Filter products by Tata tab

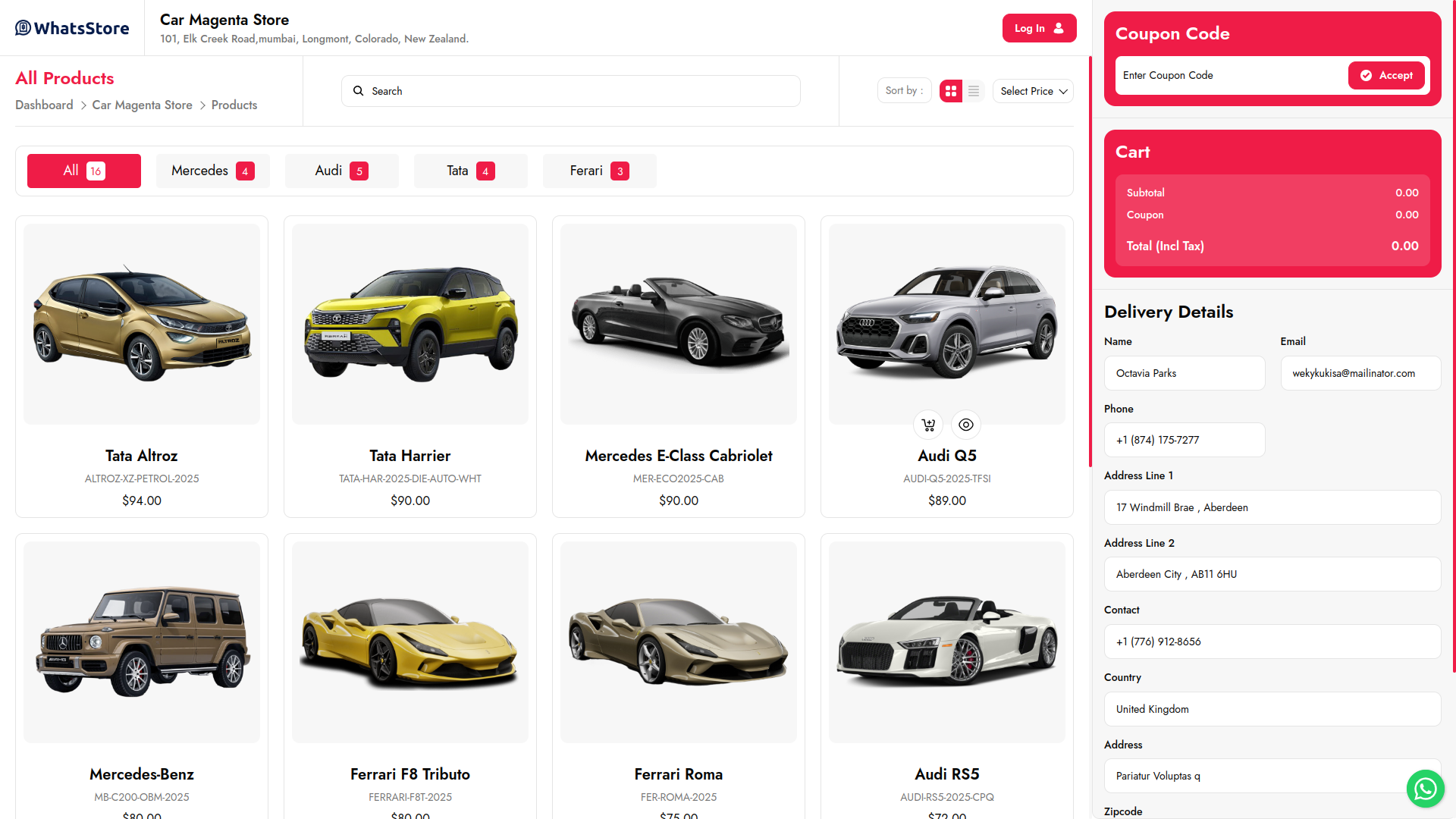point(470,171)
